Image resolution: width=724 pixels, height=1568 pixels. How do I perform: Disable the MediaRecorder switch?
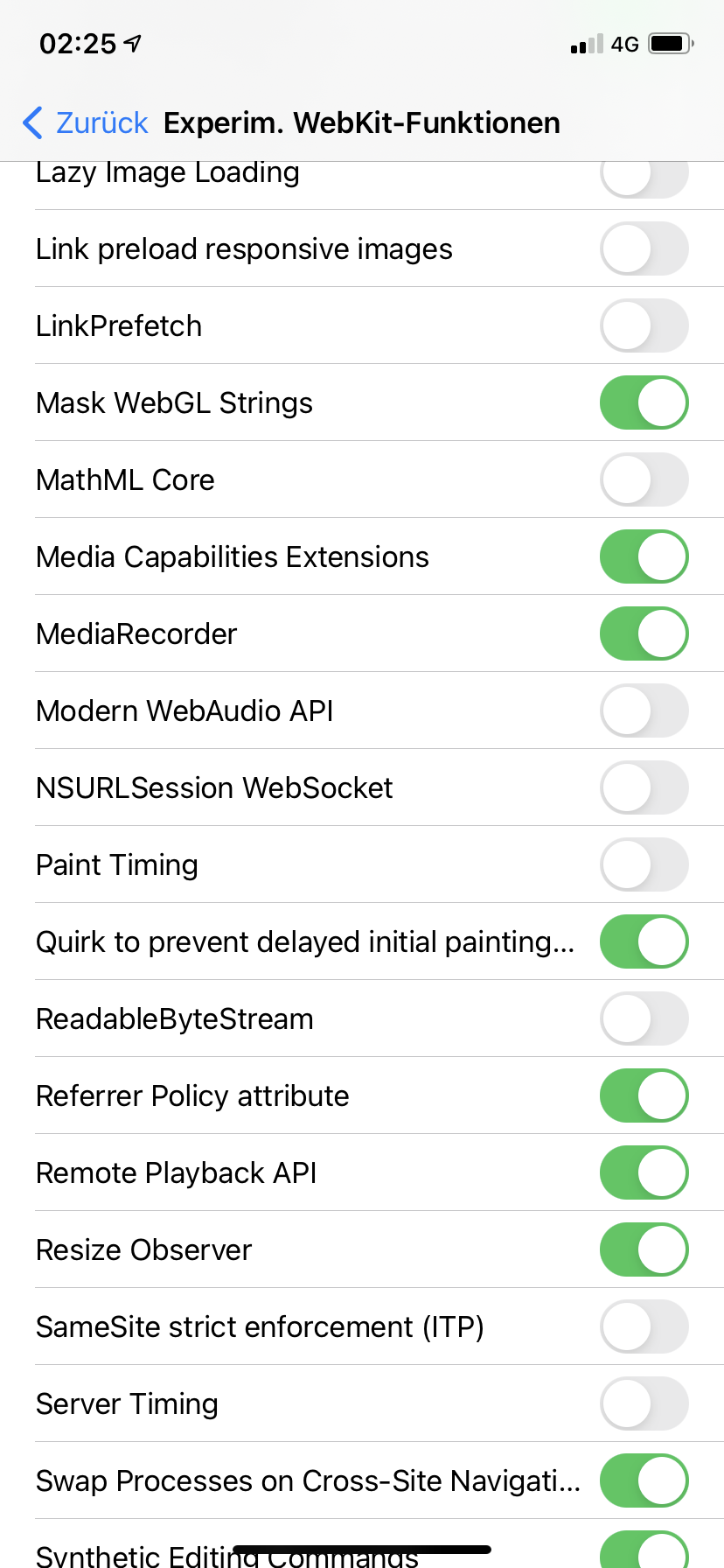pos(644,633)
